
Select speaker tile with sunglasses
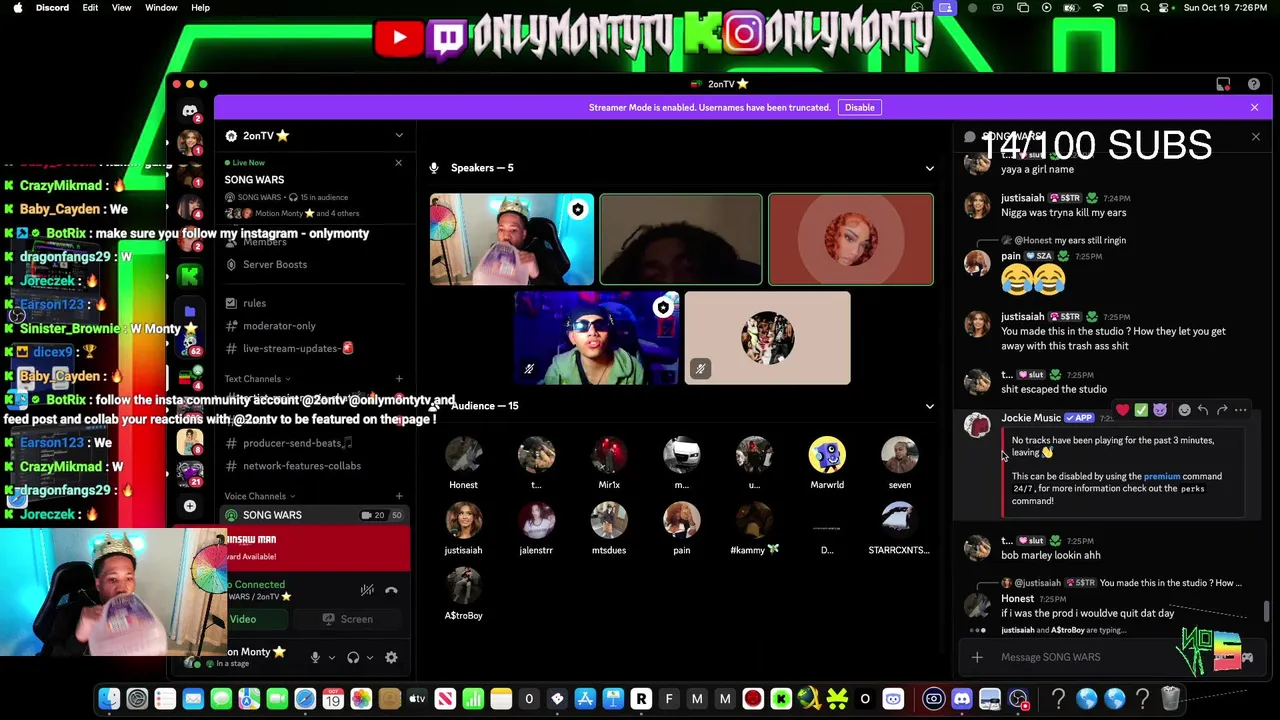point(597,338)
